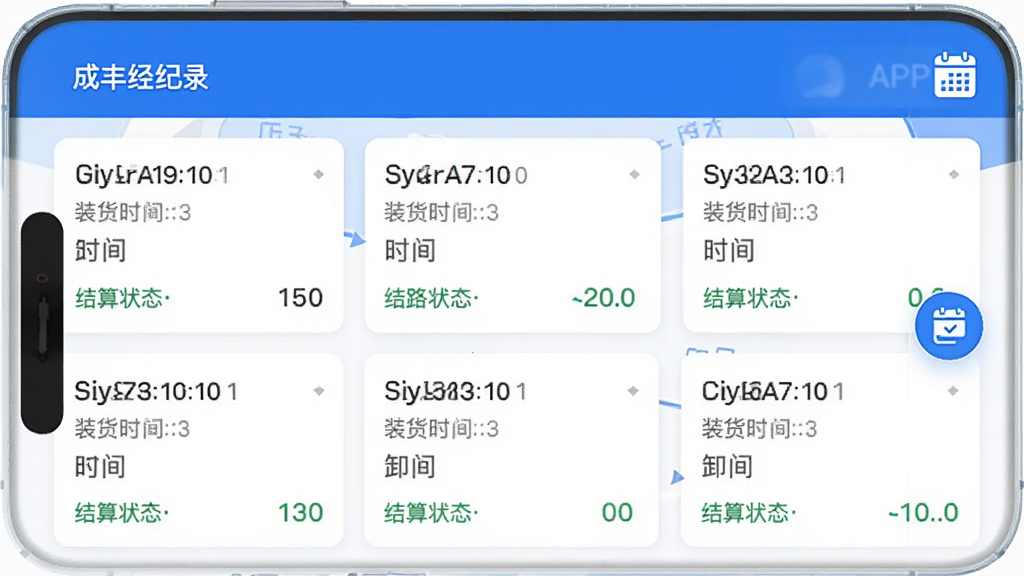Tap 结算状态 on Siy.L383 card

431,513
